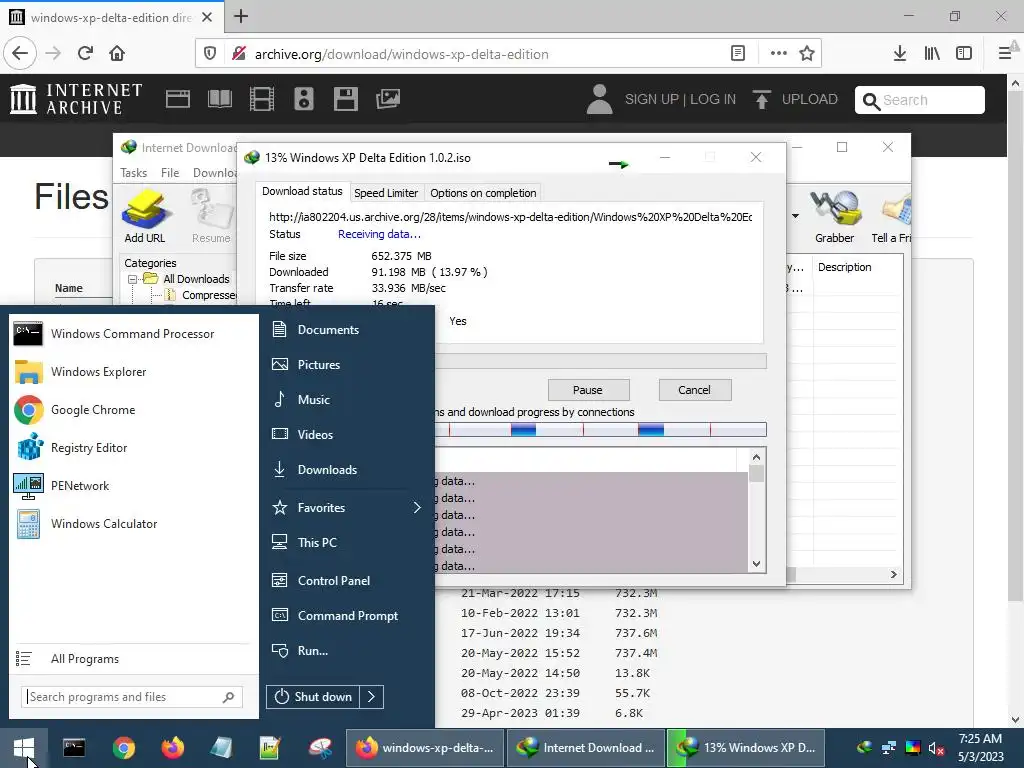Show Firefox sidebars icon

coord(964,54)
